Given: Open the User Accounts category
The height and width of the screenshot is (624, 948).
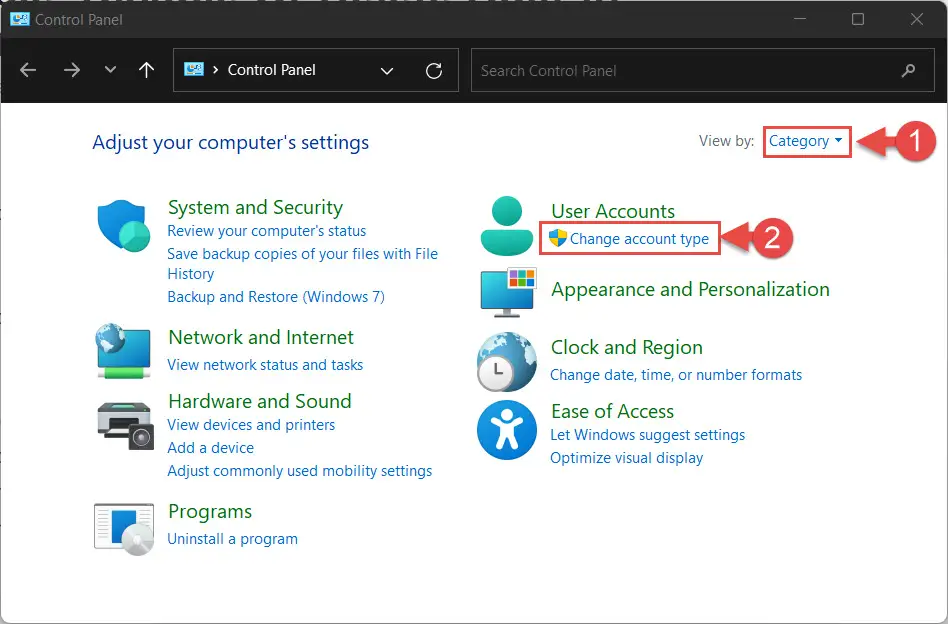Looking at the screenshot, I should point(613,211).
